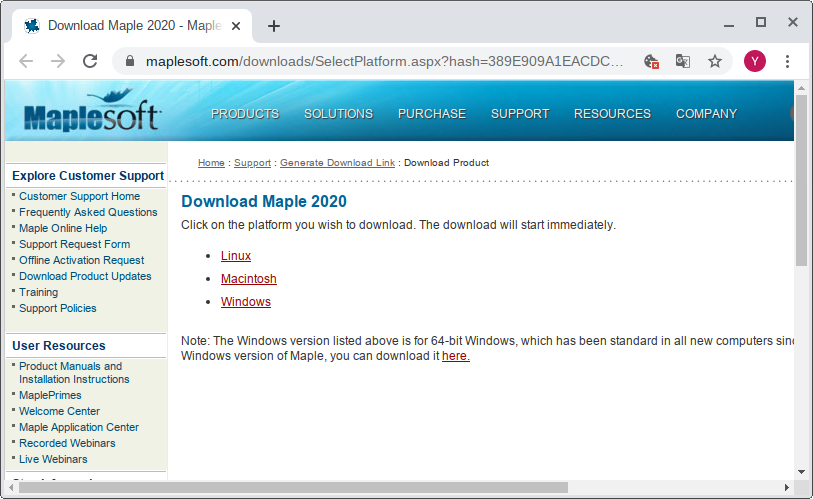Viewport: 813px width, 499px height.
Task: Click the scroll right arrow
Action: click(x=787, y=488)
